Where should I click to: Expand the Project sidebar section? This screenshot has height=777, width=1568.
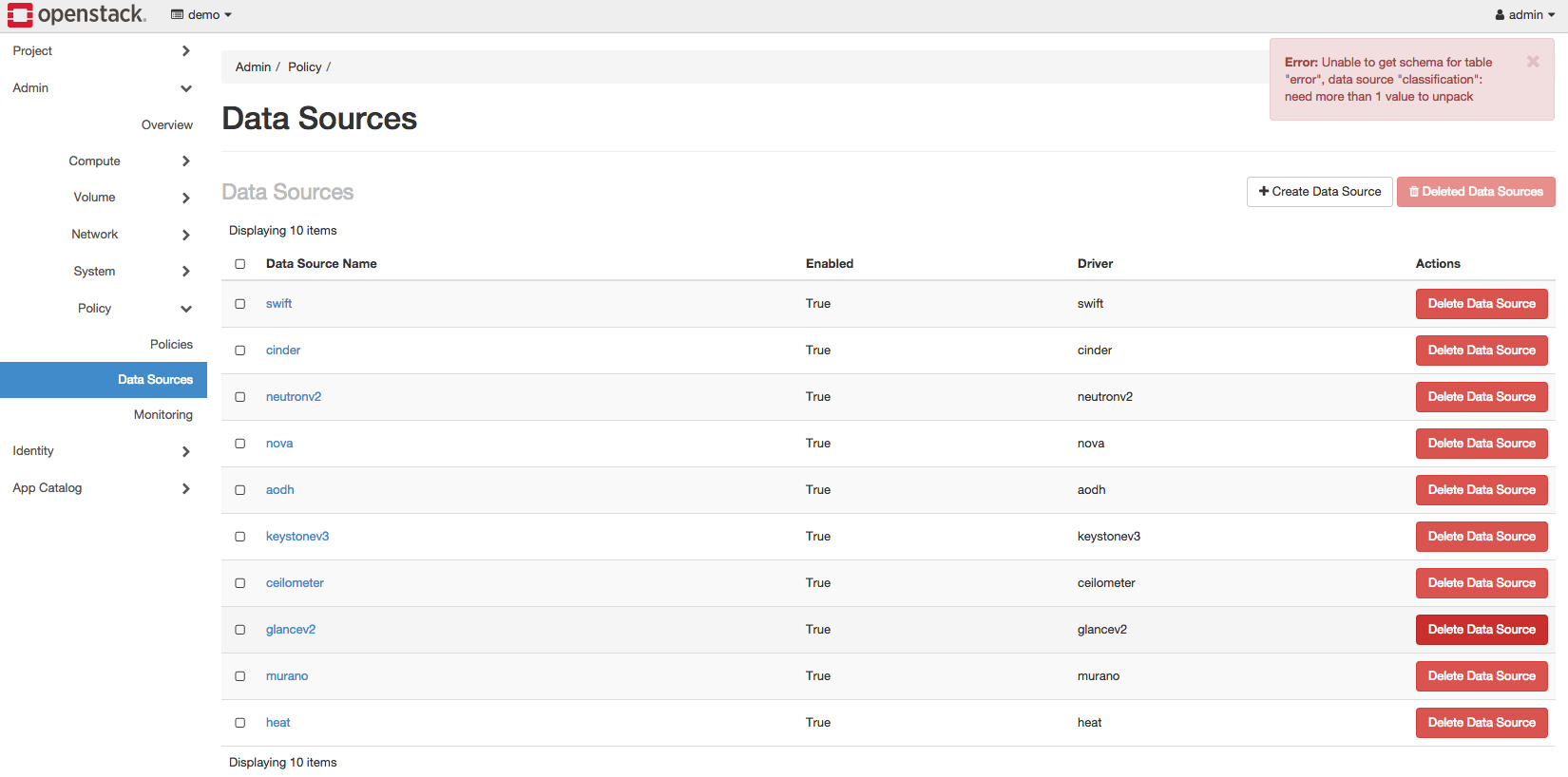pos(186,51)
